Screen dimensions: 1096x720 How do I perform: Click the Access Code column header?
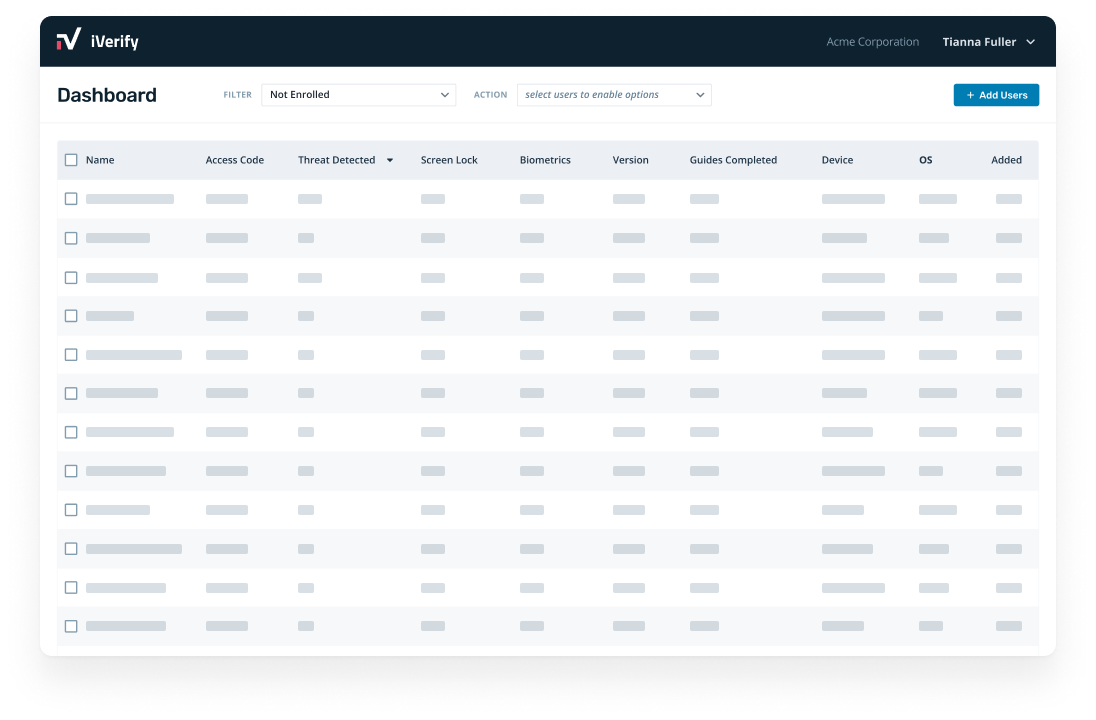(x=235, y=160)
